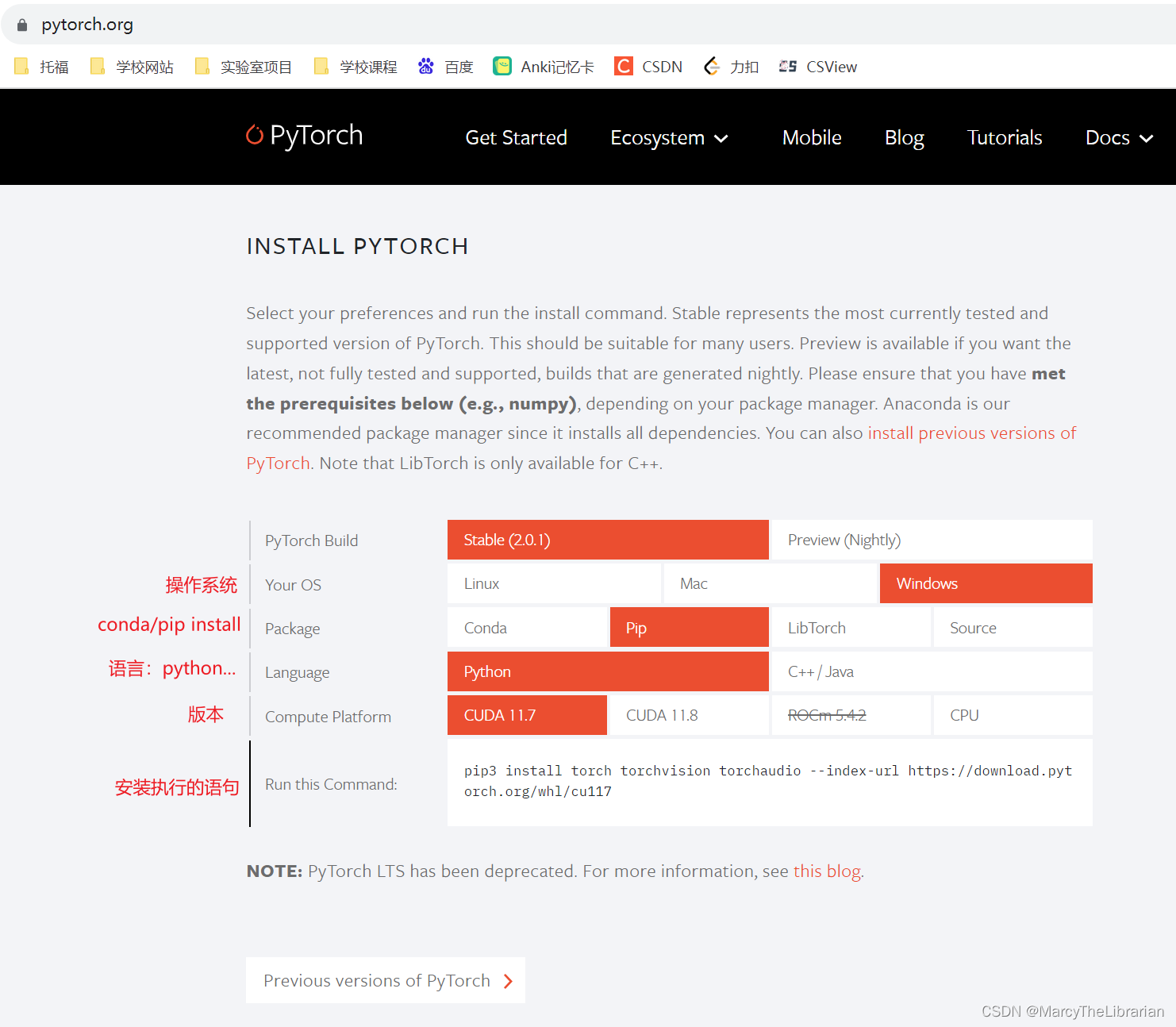This screenshot has width=1176, height=1027.
Task: Open the Anki记忆卡 bookmark
Action: coord(543,67)
